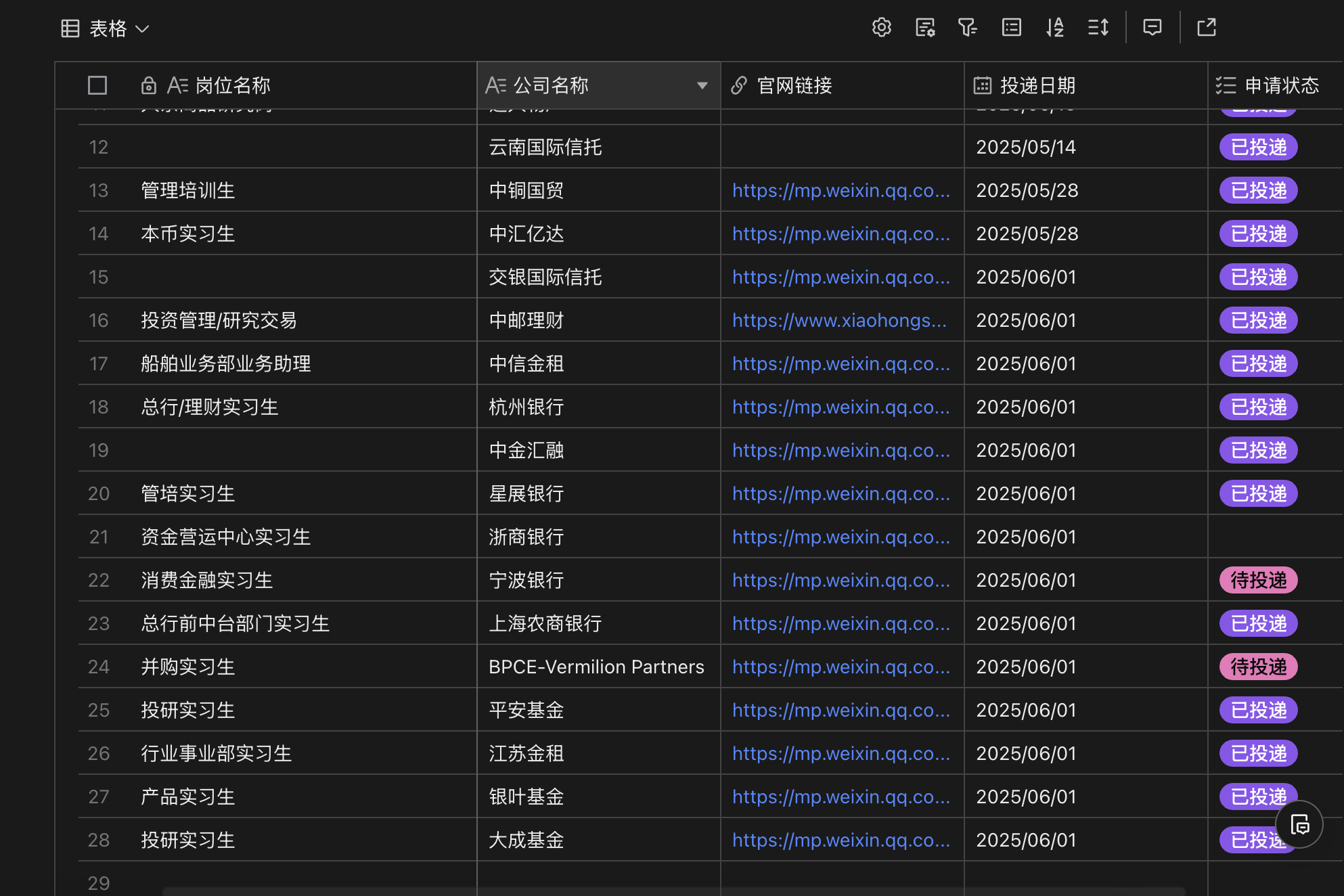
Task: Open the 宁波银行 weixin link
Action: pos(841,580)
